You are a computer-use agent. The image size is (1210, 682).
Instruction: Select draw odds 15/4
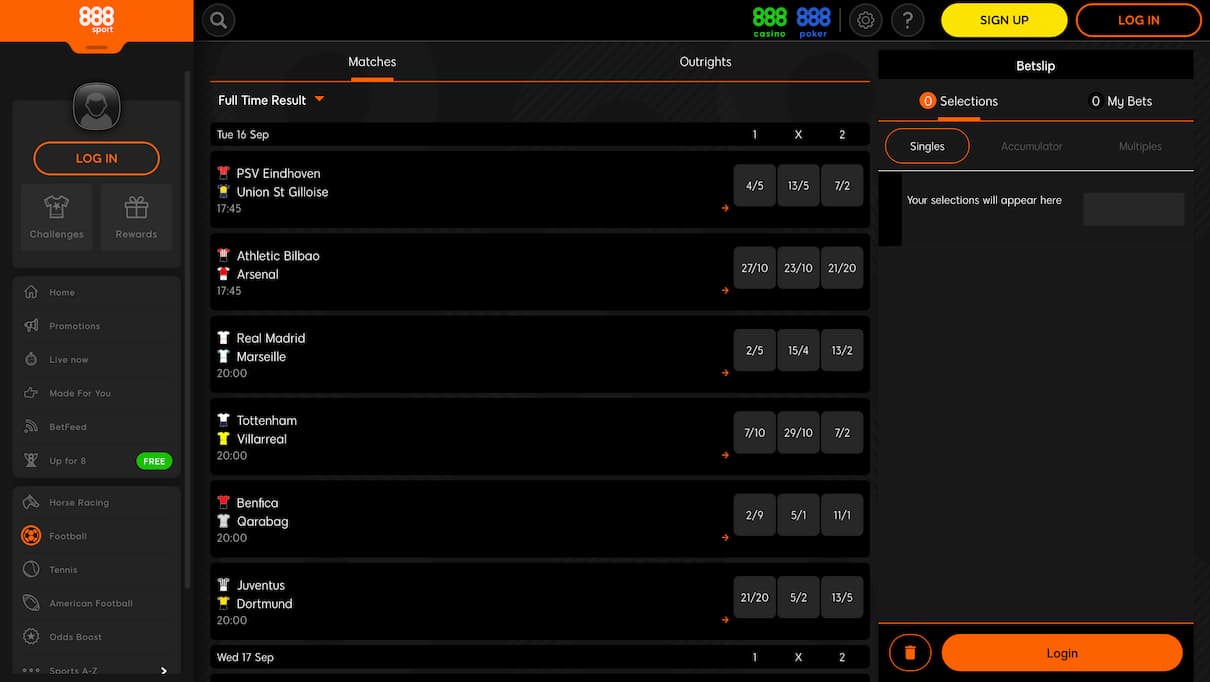798,351
